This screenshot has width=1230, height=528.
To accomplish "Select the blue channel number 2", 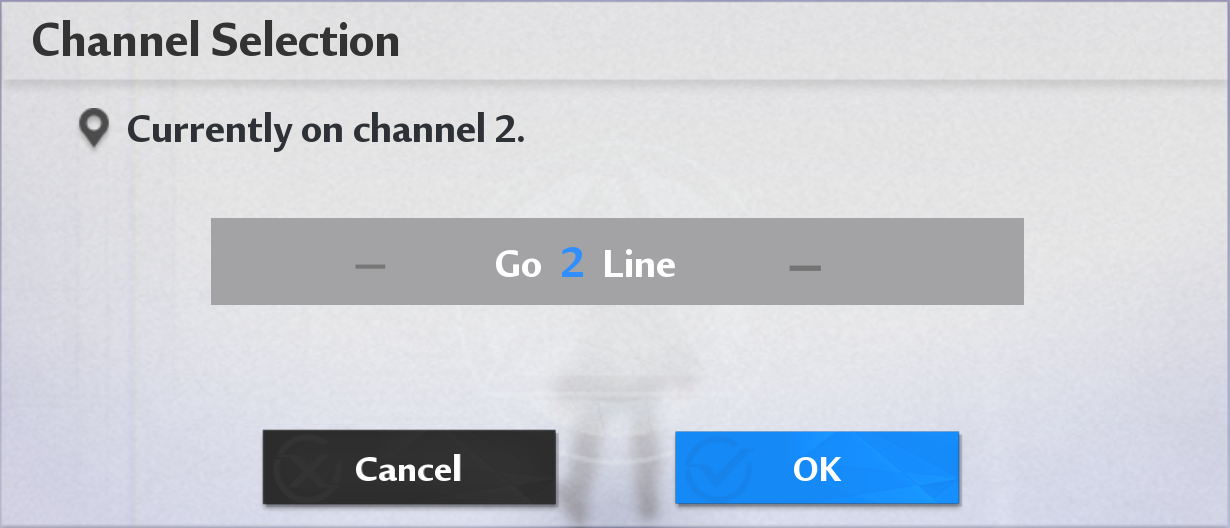I will (x=572, y=264).
